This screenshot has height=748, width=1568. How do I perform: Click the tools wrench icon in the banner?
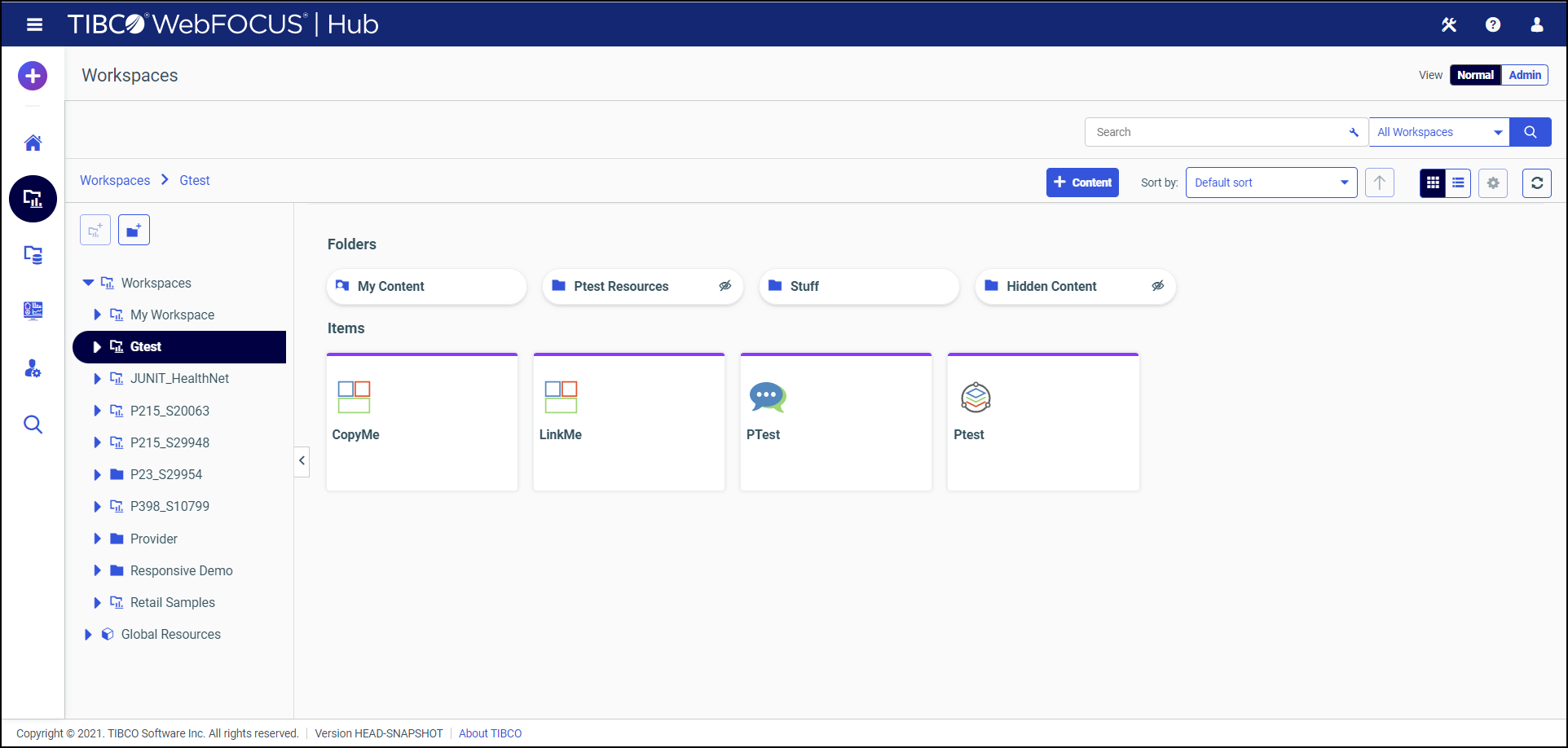1449,24
